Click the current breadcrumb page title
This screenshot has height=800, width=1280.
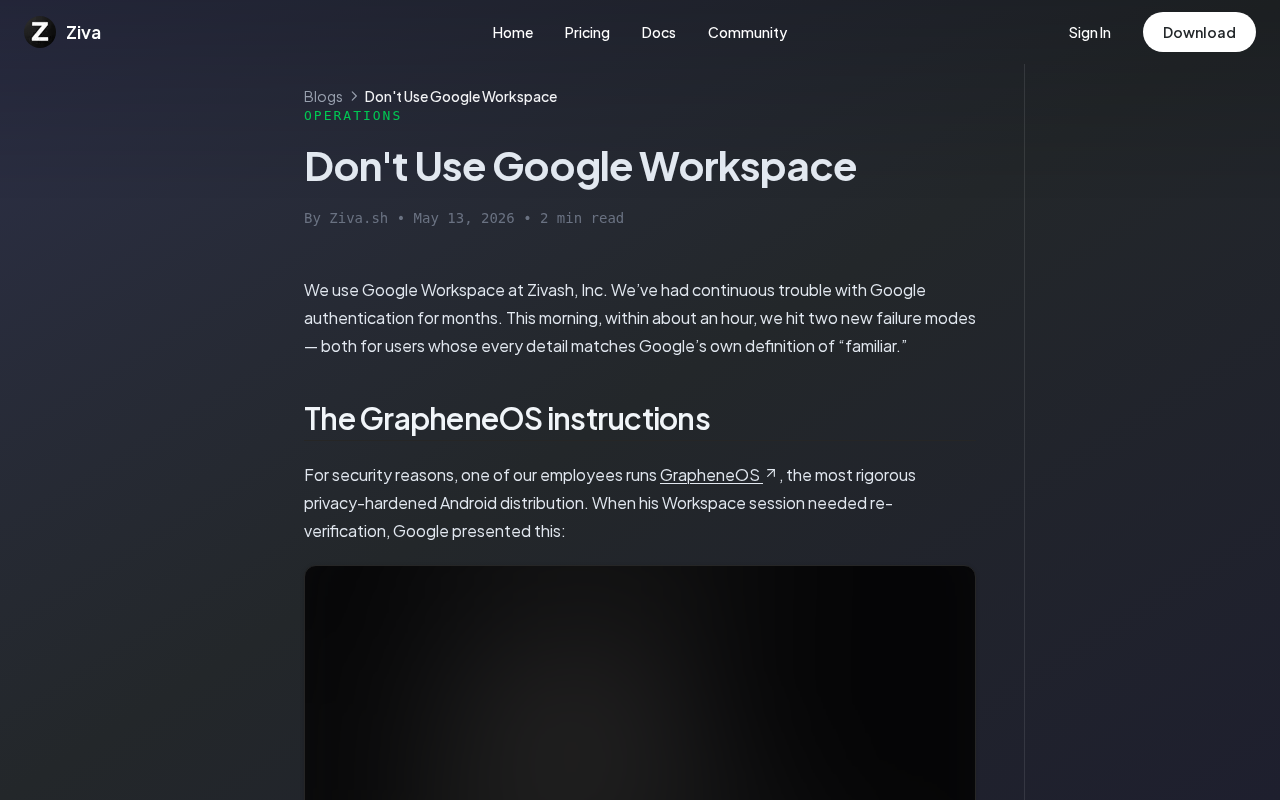(x=461, y=96)
